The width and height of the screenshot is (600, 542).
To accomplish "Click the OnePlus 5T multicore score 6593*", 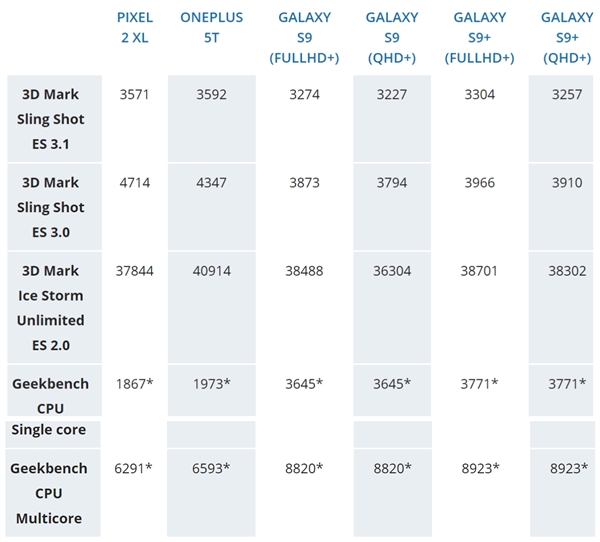I will [211, 468].
